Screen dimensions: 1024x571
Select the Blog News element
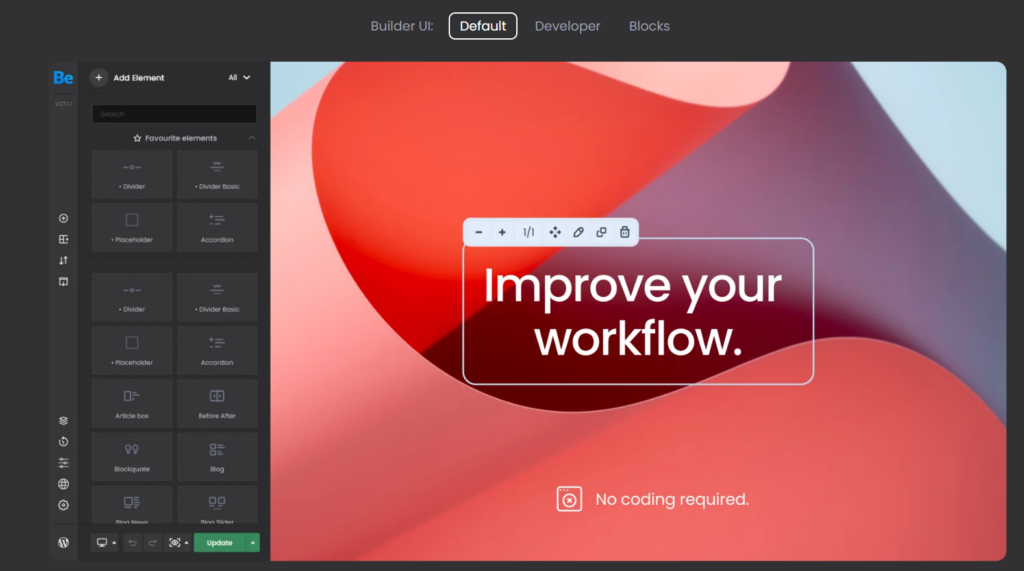[x=132, y=505]
